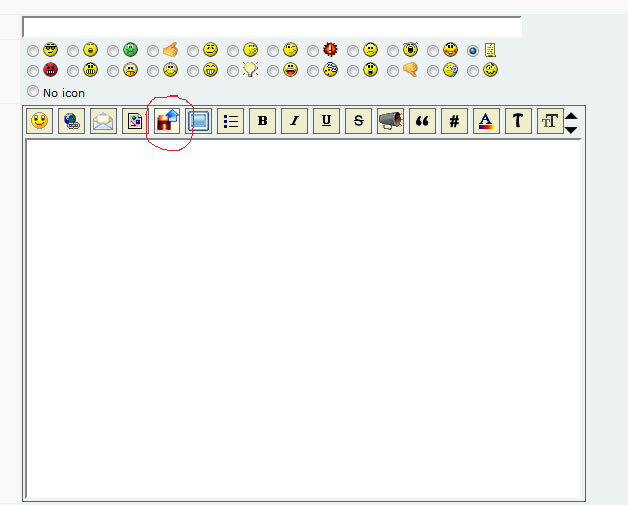Click the tongue-out smiley message icon
Image resolution: width=628 pixels, height=505 pixels.
click(x=130, y=70)
